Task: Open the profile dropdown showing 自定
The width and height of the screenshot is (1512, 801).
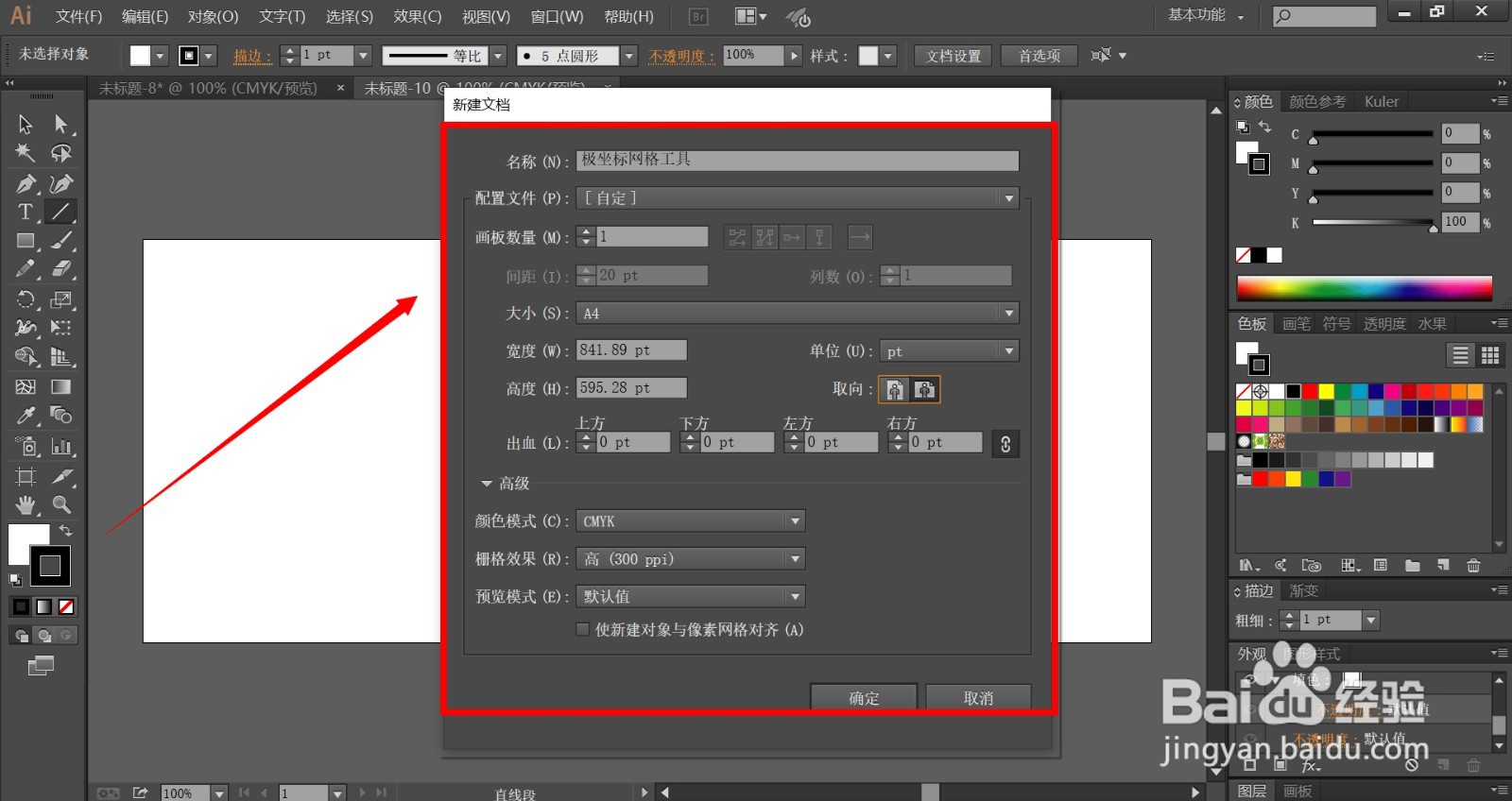Action: click(x=798, y=198)
